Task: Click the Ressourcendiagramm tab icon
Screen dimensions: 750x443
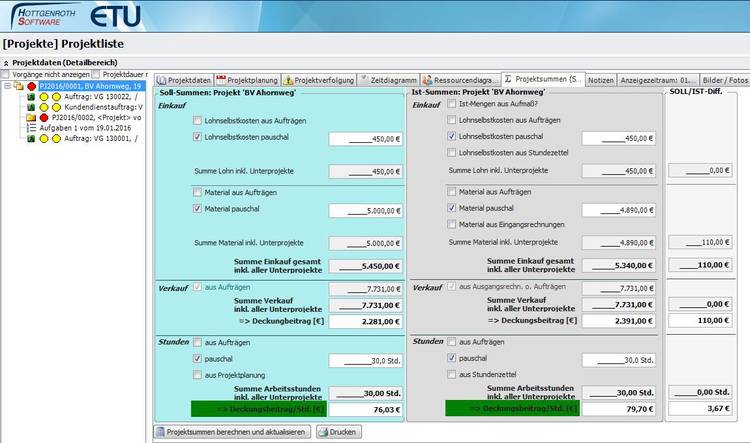Action: click(428, 79)
